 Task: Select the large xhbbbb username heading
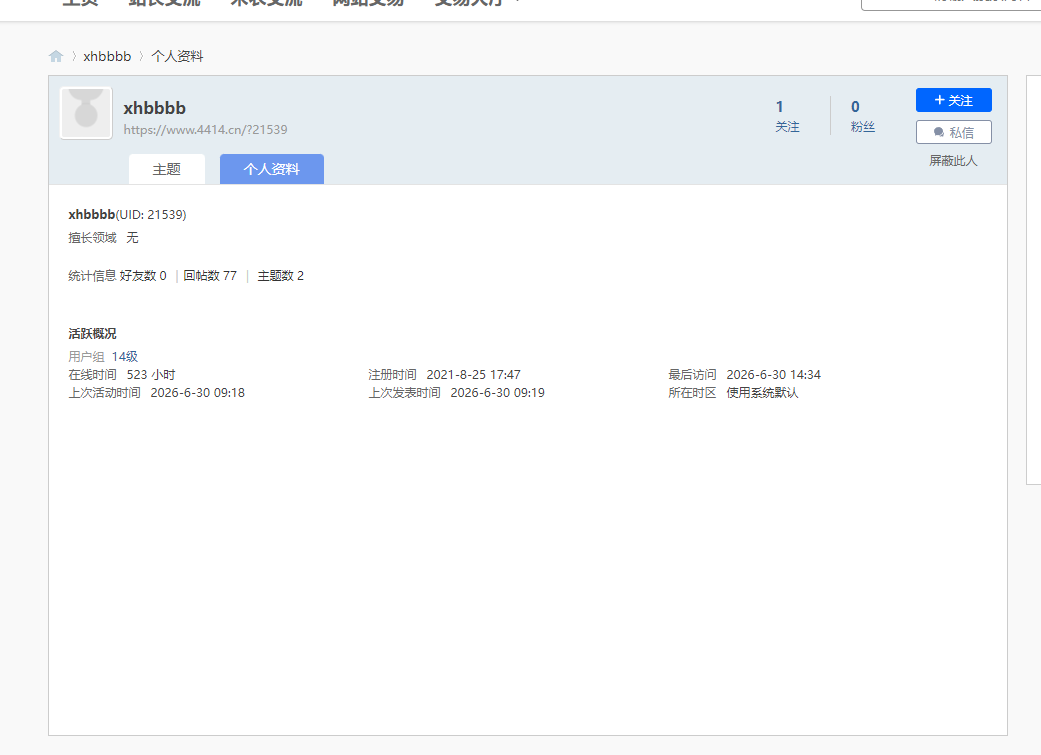coord(155,108)
